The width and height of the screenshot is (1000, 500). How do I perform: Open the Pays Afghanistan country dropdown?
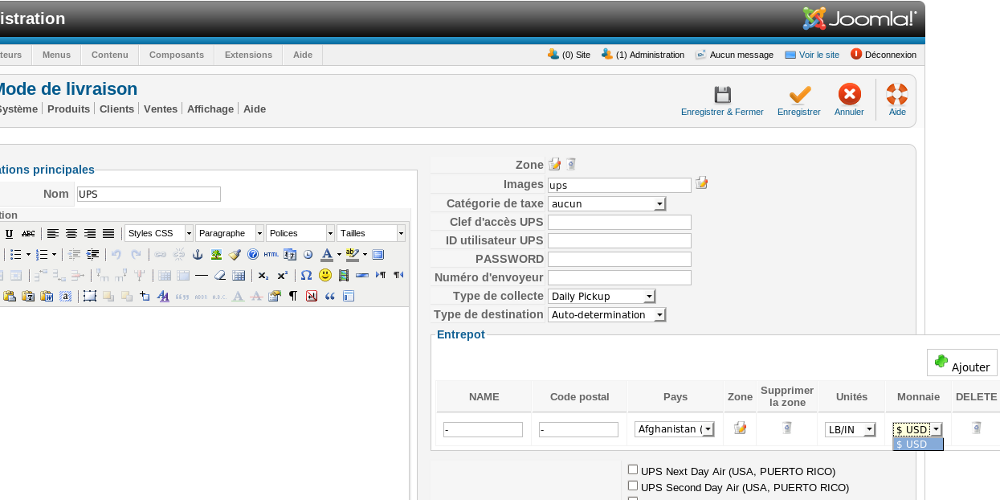tap(675, 429)
